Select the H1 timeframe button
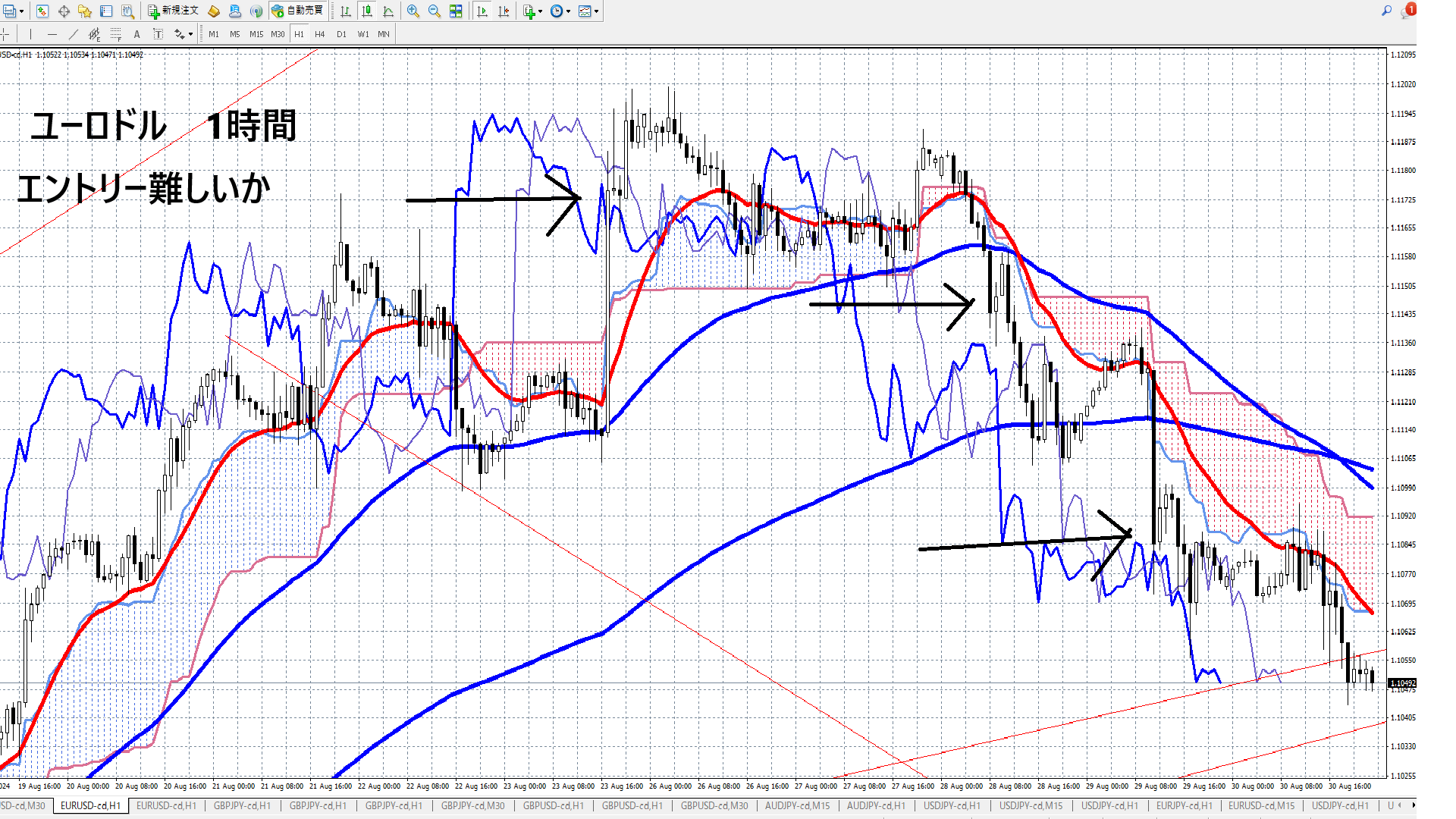The width and height of the screenshot is (1456, 819). point(299,34)
